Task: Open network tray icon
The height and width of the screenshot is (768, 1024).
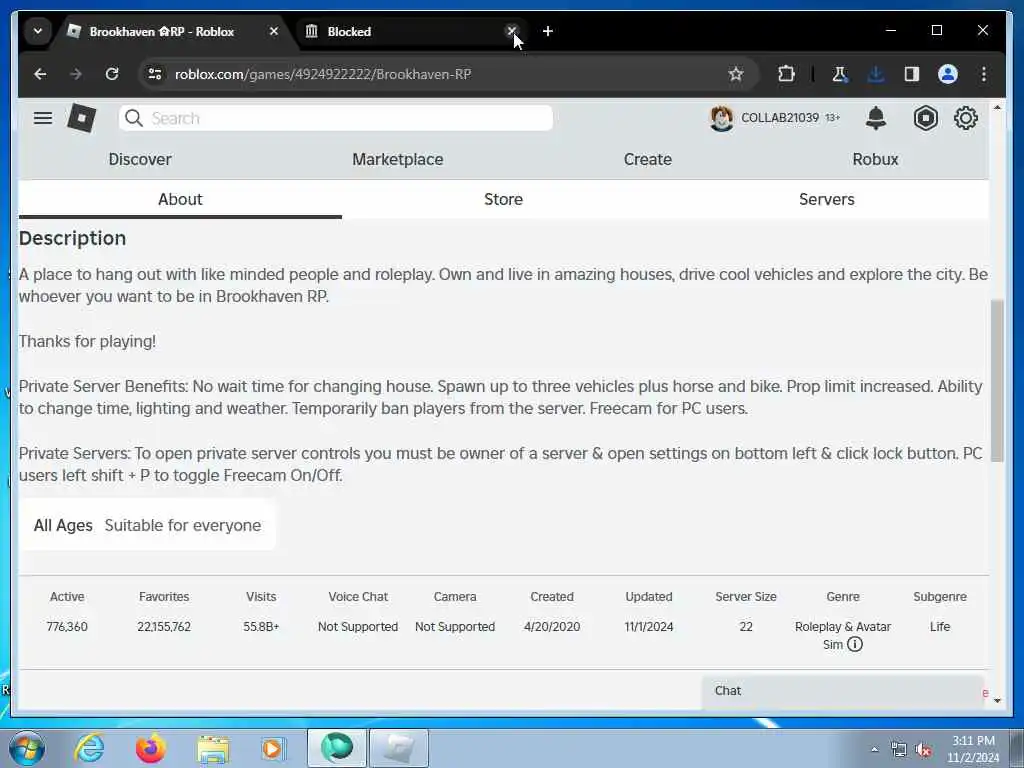Action: pos(899,750)
